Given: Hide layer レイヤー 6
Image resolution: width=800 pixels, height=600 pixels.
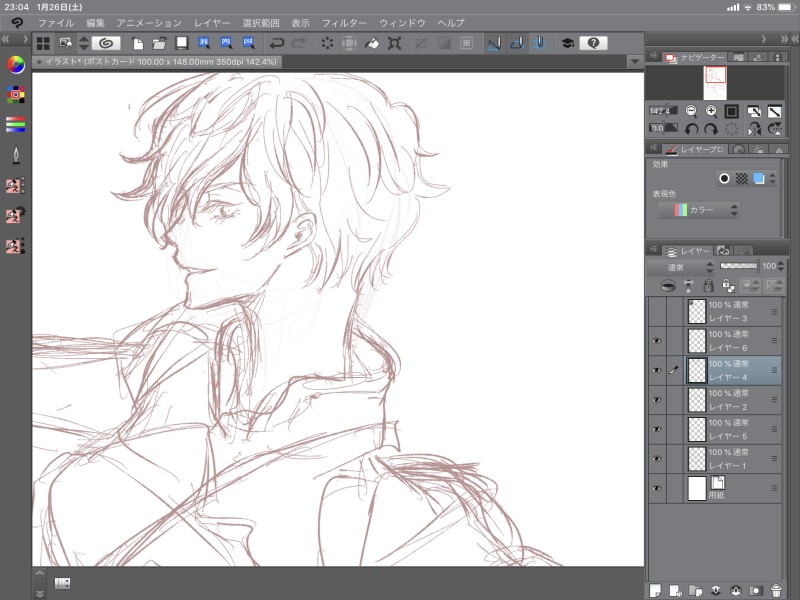Looking at the screenshot, I should 657,340.
